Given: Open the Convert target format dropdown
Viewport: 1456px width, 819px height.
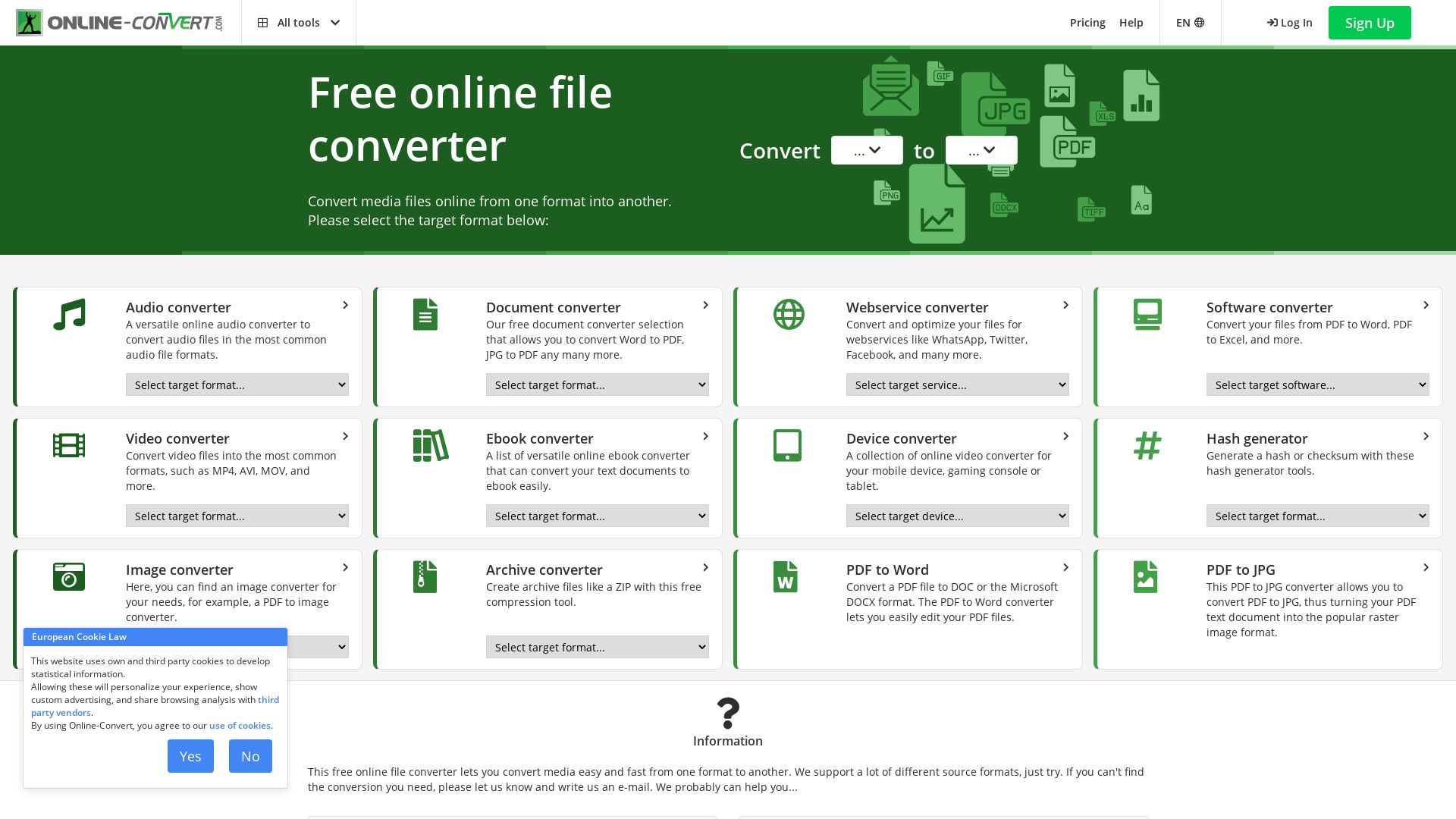Looking at the screenshot, I should click(981, 149).
